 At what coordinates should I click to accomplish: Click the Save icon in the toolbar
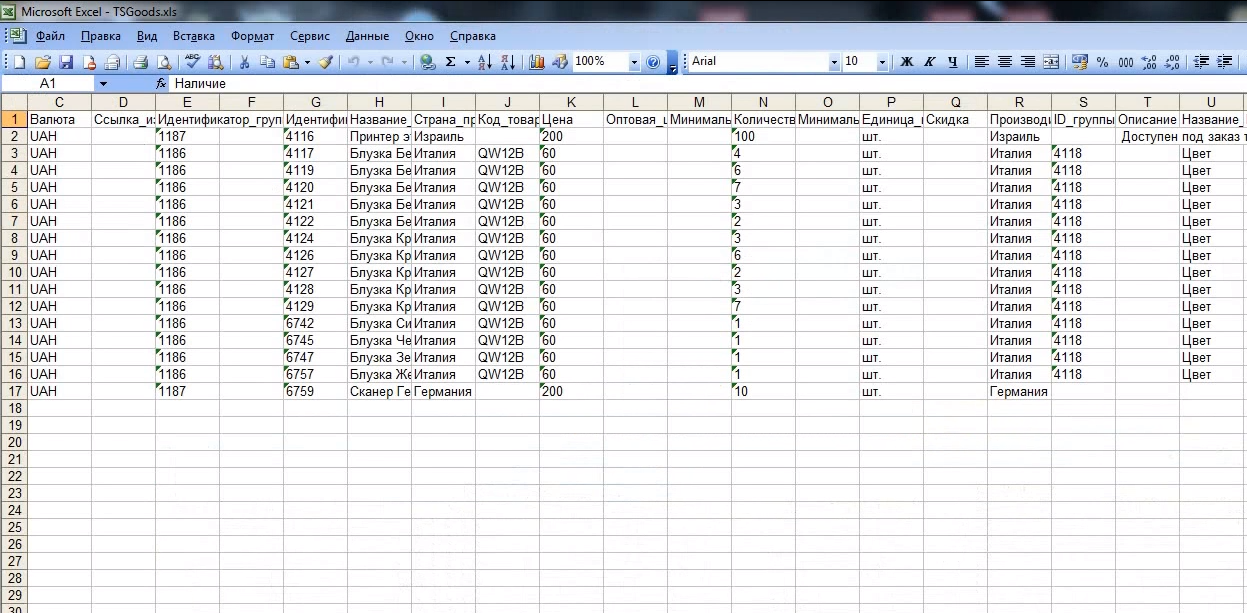coord(65,62)
